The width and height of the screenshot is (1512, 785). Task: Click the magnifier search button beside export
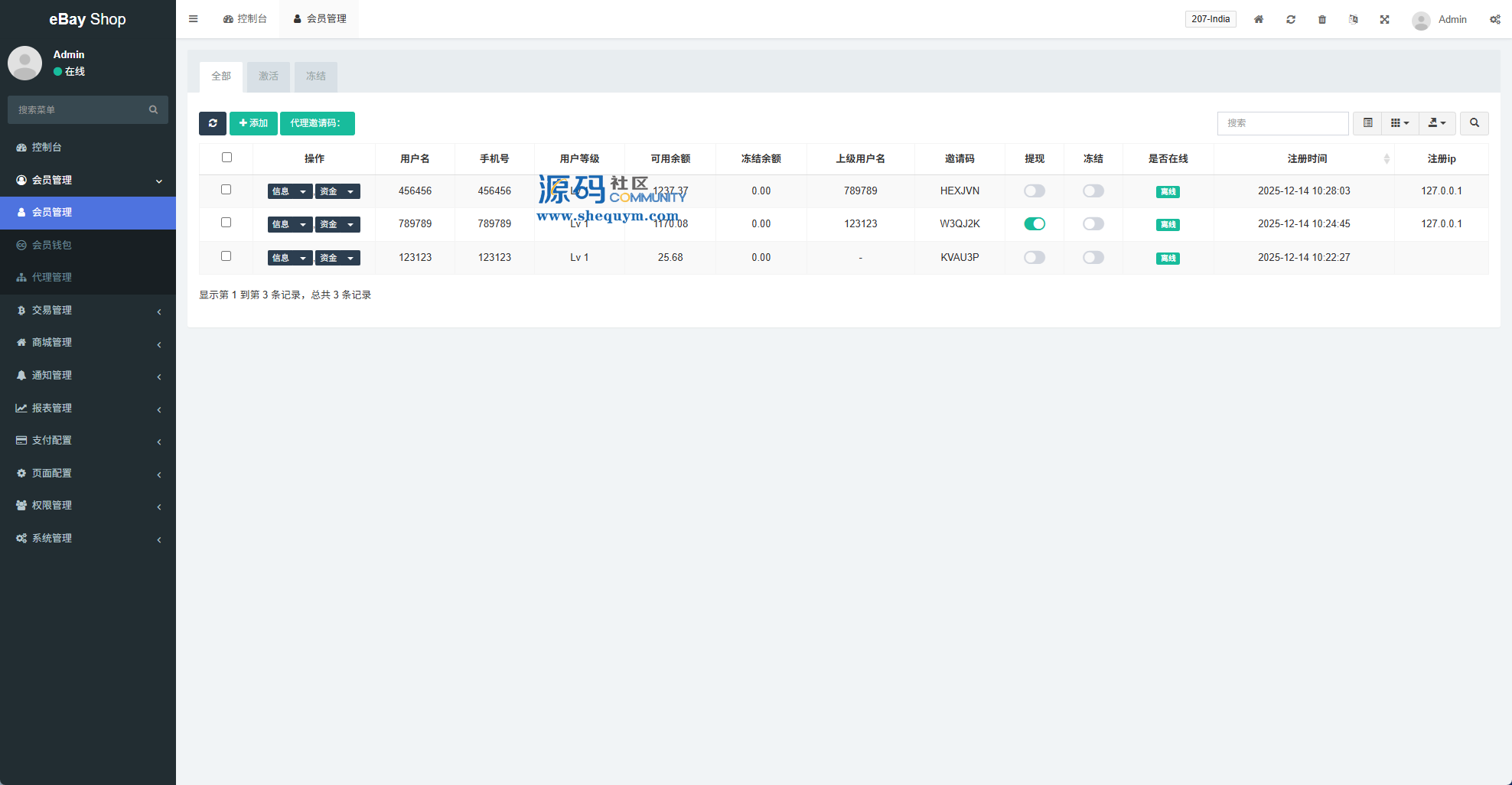tap(1474, 123)
